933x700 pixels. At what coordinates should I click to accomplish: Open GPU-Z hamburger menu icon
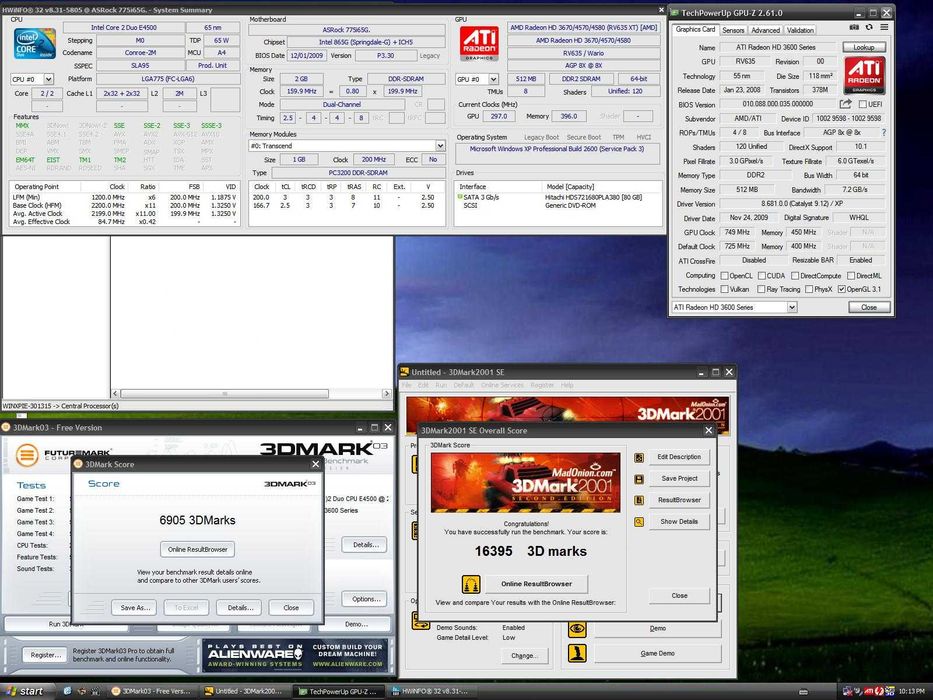884,27
